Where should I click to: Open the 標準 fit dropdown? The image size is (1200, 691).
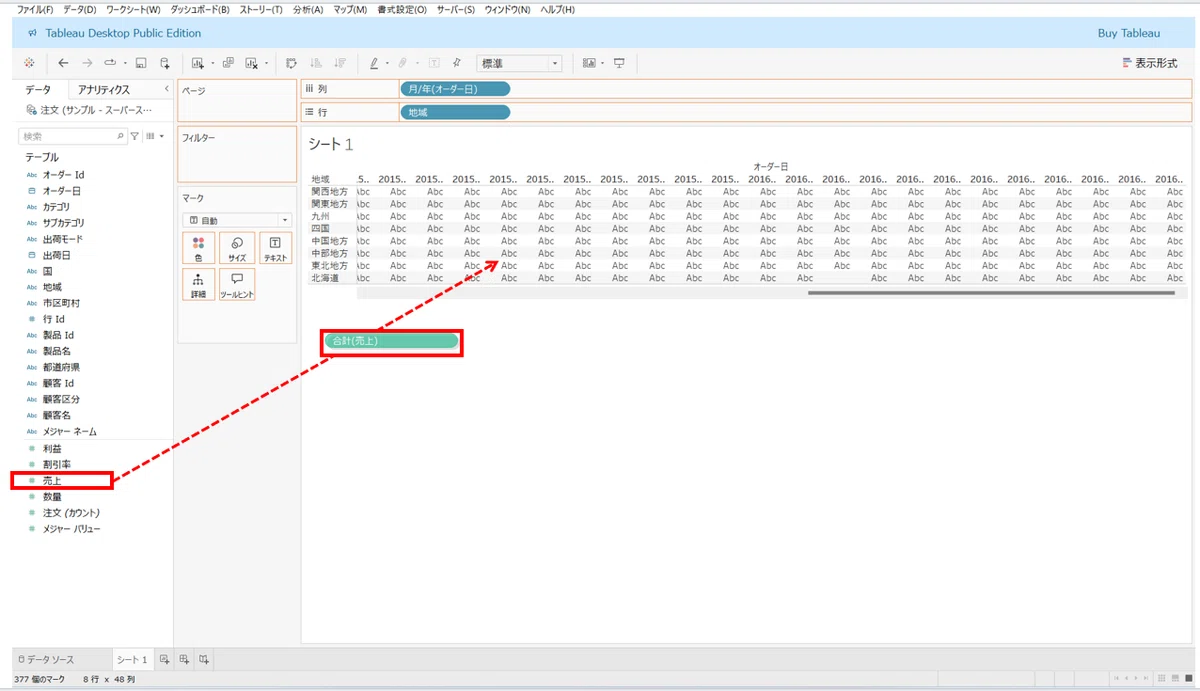(520, 63)
